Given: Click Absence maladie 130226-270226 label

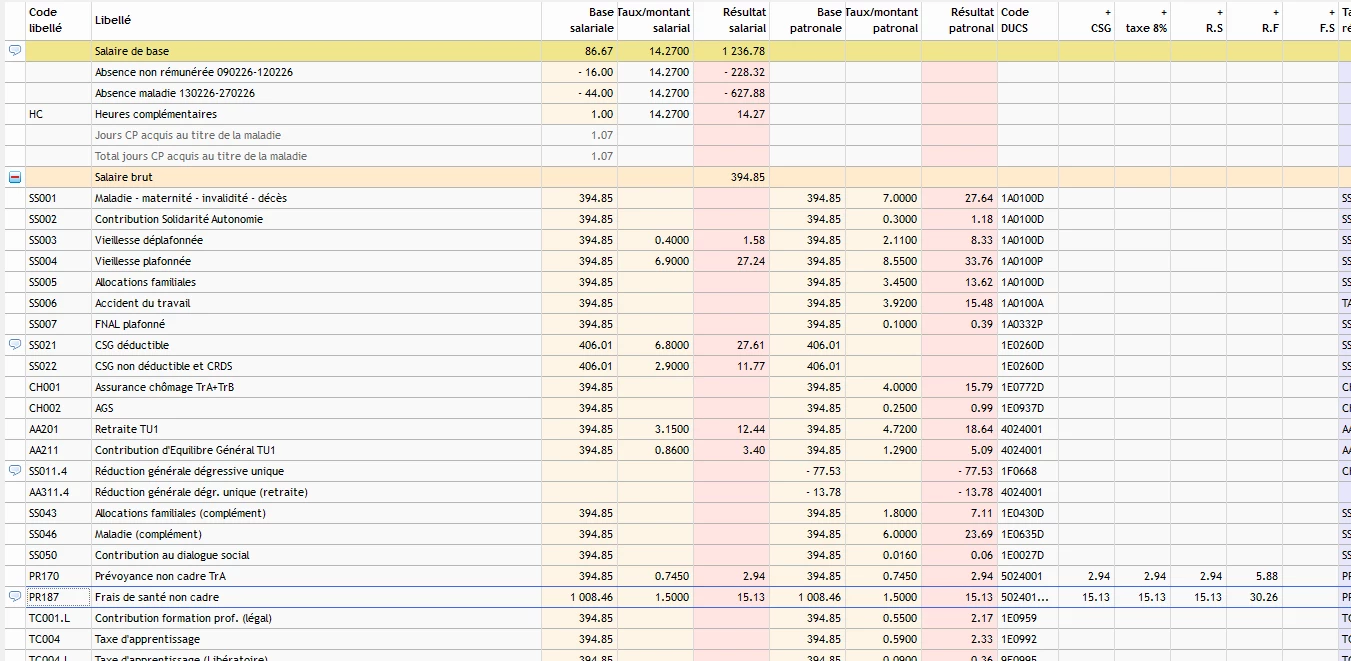Looking at the screenshot, I should 174,93.
